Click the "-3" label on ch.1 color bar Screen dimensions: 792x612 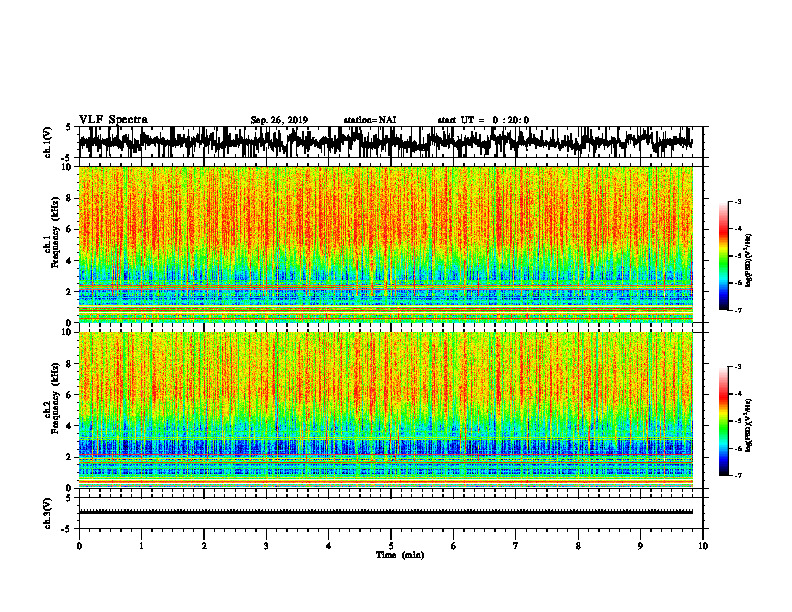pyautogui.click(x=738, y=201)
